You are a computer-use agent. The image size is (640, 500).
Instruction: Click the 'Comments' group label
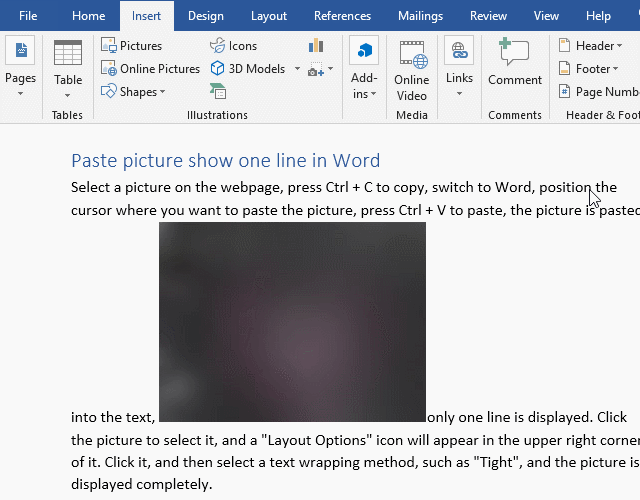point(515,115)
